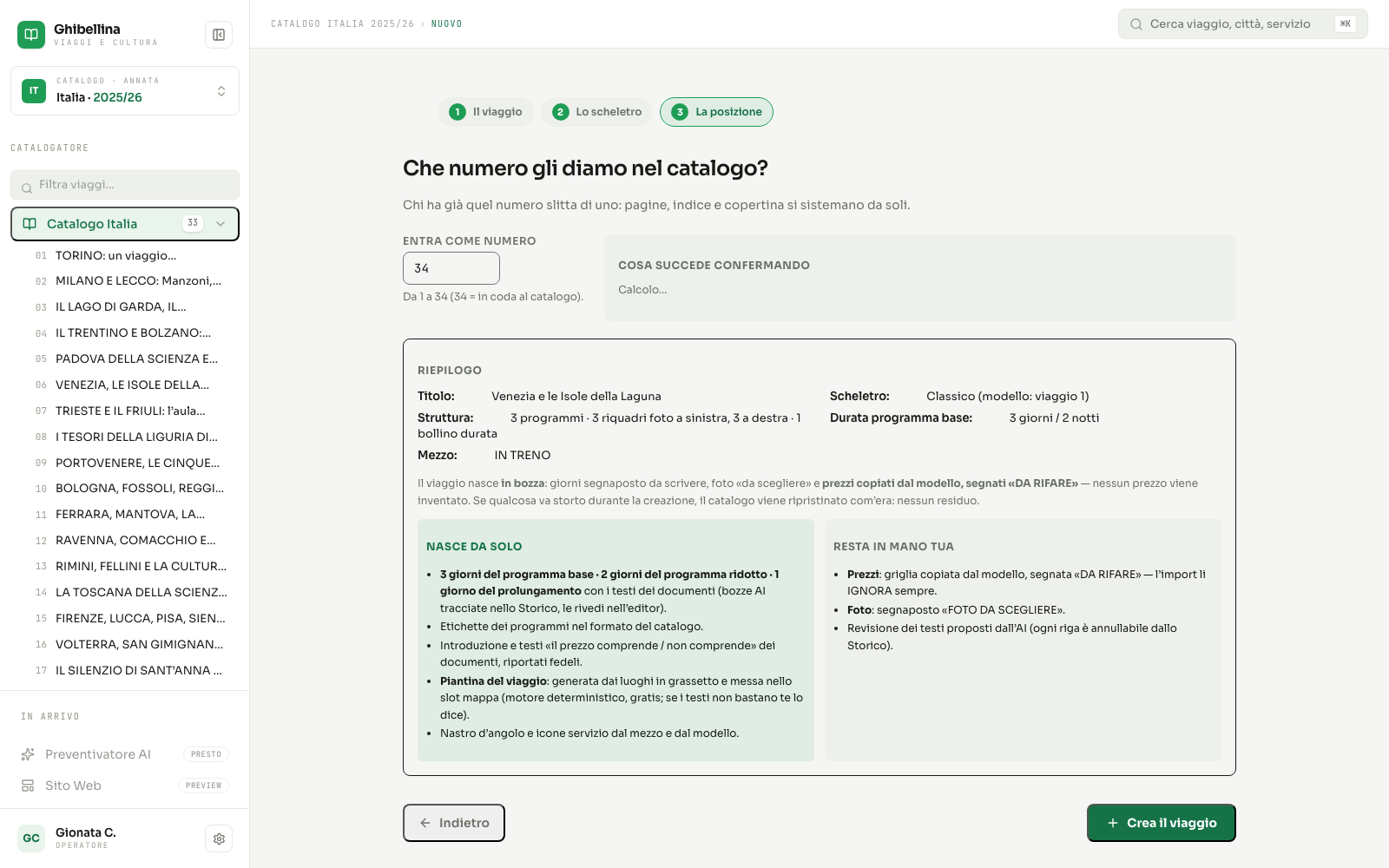Click the NUOVO breadcrumb
Screen dimensions: 1389x868
[x=447, y=24]
